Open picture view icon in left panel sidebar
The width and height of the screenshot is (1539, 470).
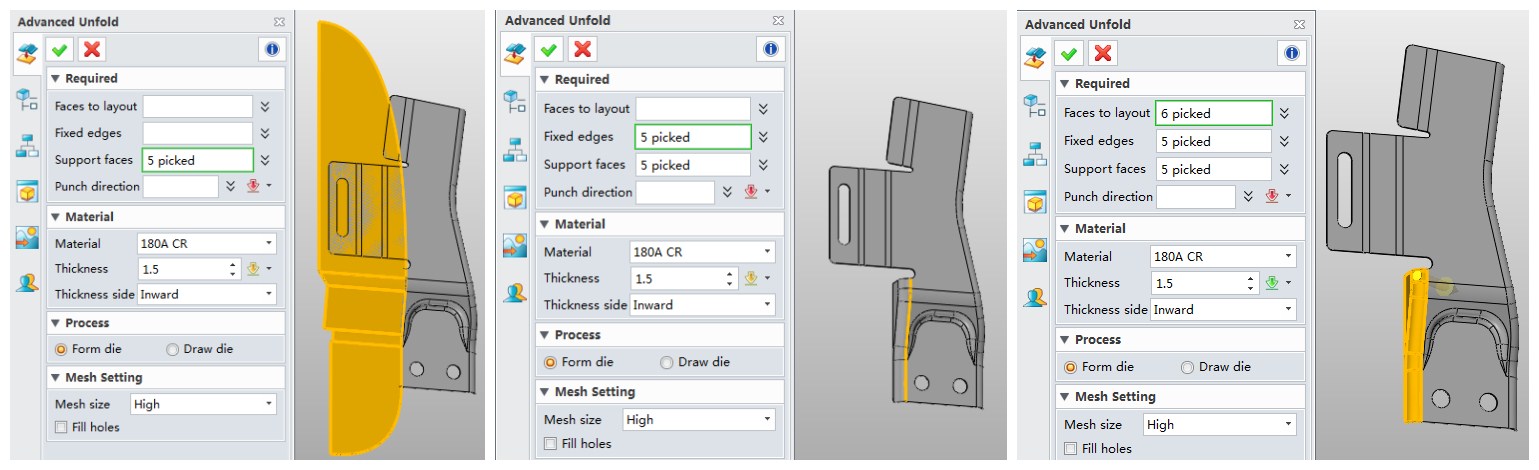(x=27, y=237)
